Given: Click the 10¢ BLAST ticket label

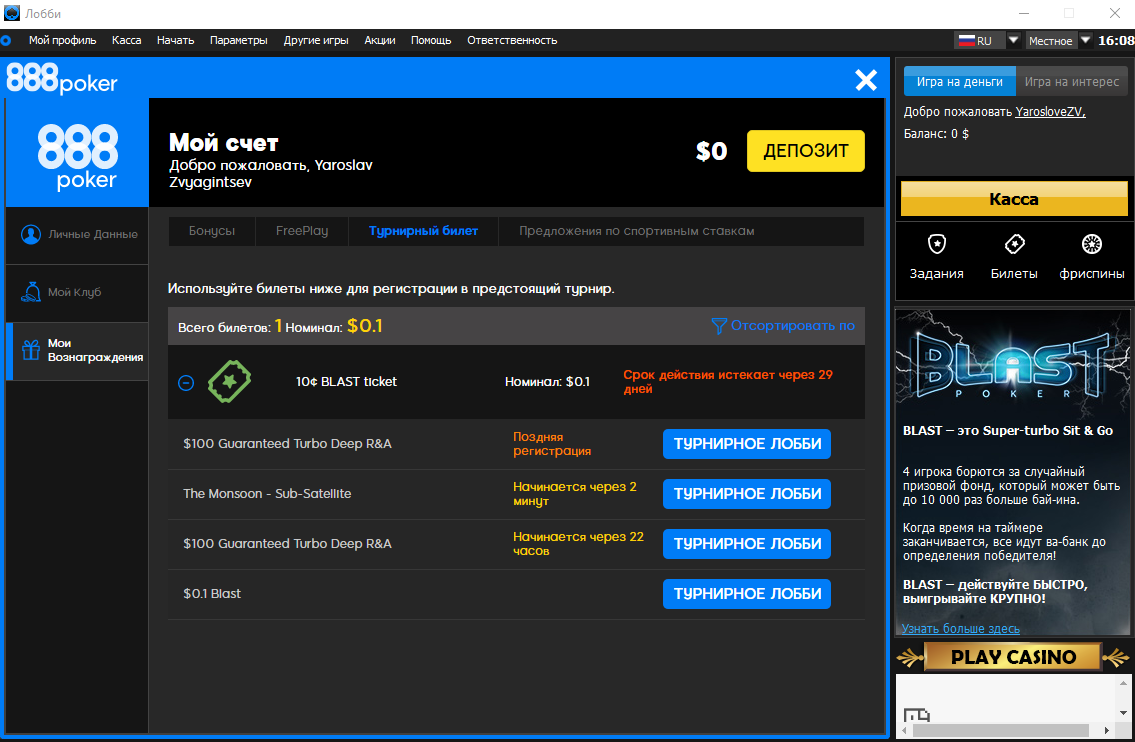Looking at the screenshot, I should pos(346,381).
